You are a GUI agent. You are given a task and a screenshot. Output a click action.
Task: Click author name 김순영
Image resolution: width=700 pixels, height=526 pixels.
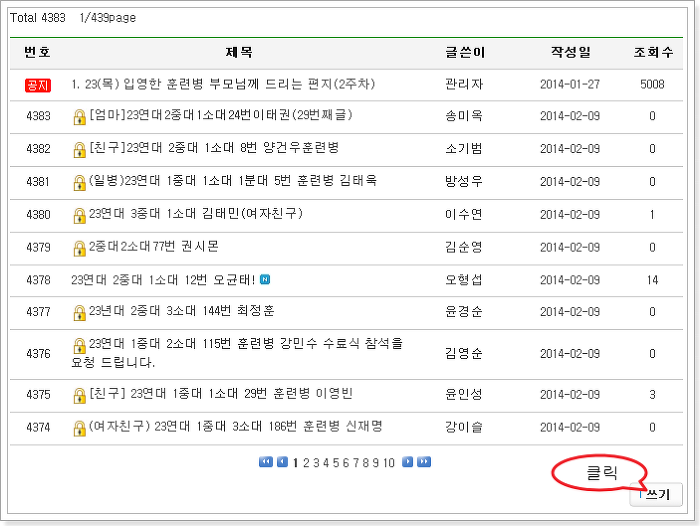point(464,247)
